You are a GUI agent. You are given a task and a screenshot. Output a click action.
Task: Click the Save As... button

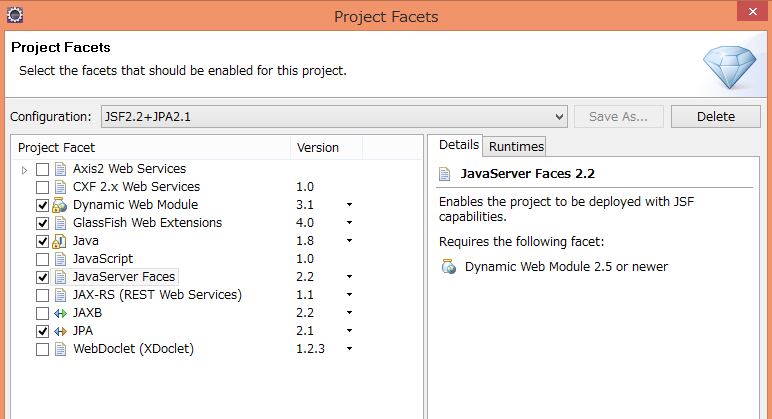(619, 116)
